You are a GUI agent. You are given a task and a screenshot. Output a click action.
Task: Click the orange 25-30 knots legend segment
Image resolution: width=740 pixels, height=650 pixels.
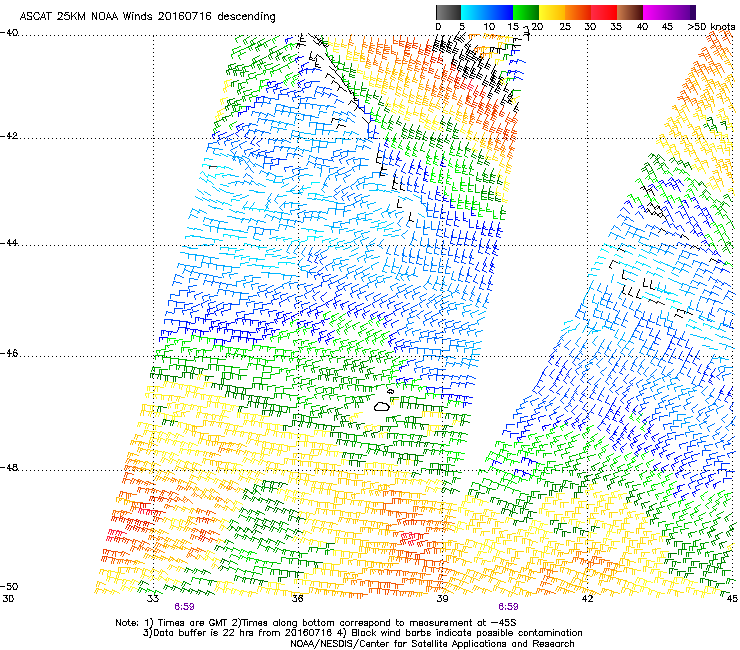(578, 12)
